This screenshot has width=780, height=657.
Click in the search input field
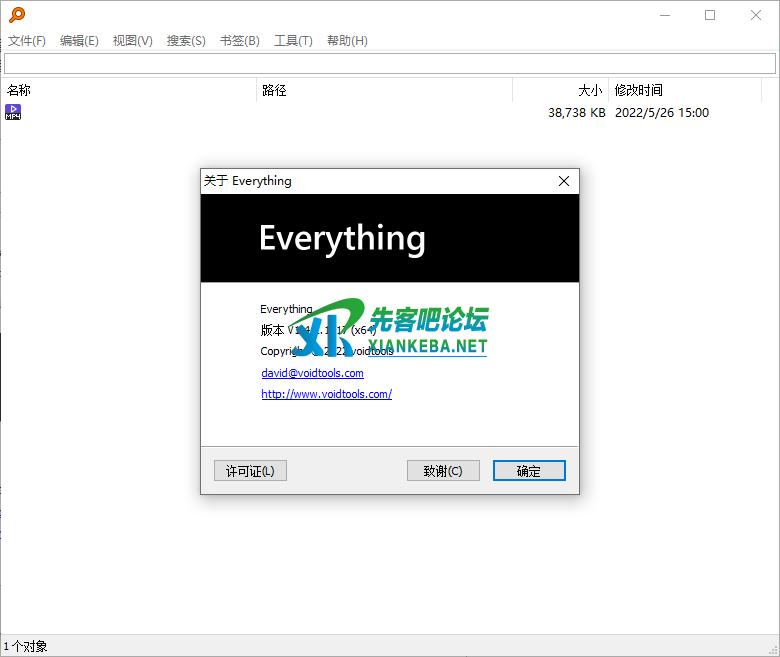point(390,64)
